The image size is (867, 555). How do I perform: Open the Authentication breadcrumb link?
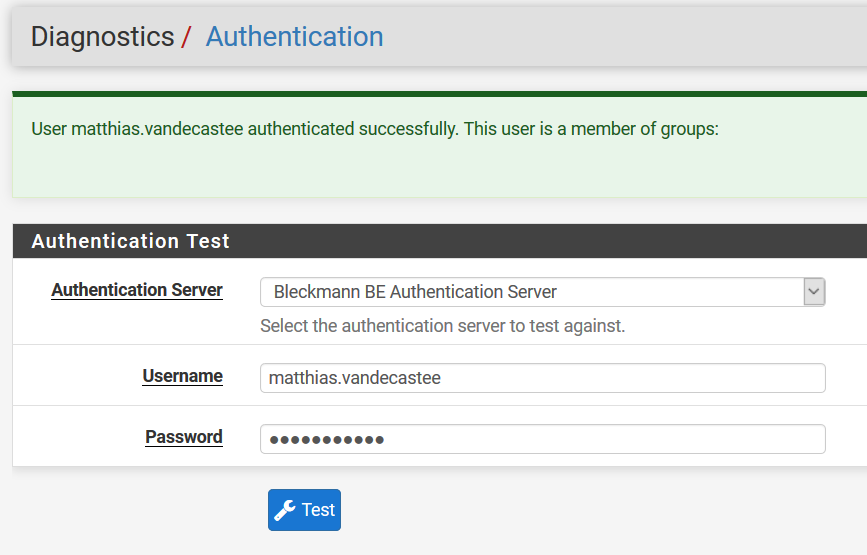(294, 37)
